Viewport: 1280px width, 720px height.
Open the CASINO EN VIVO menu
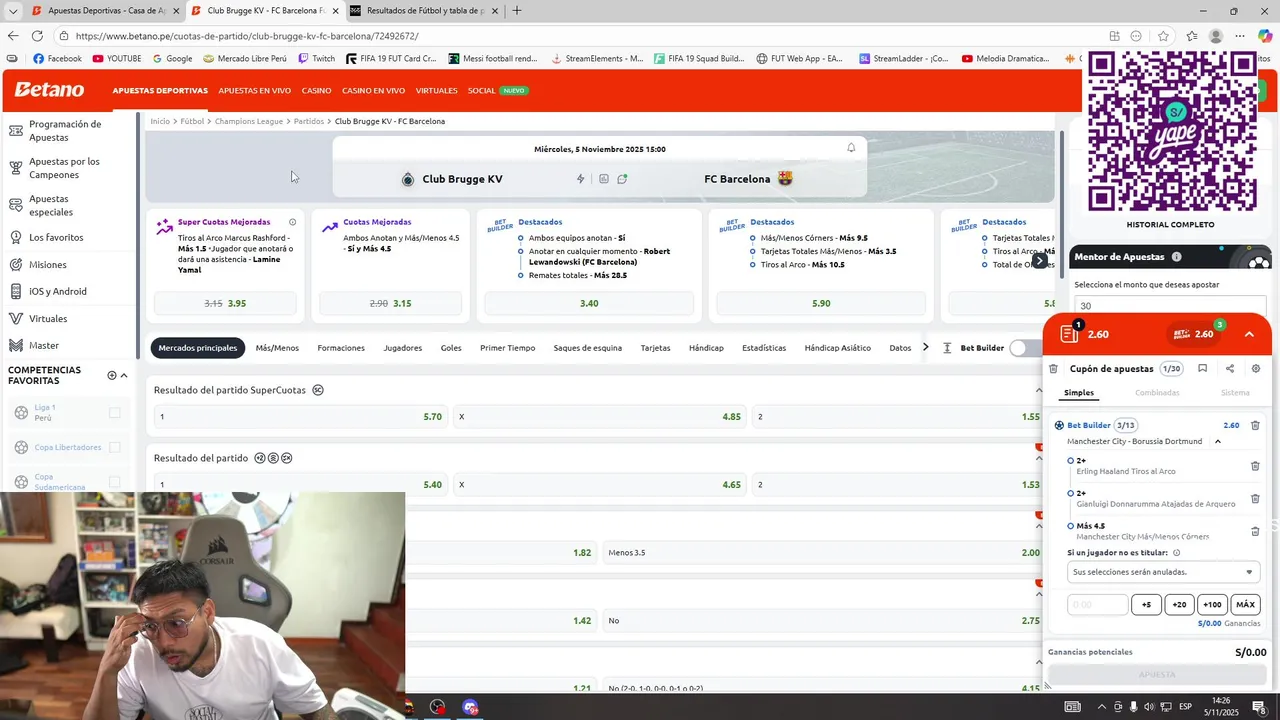(374, 90)
